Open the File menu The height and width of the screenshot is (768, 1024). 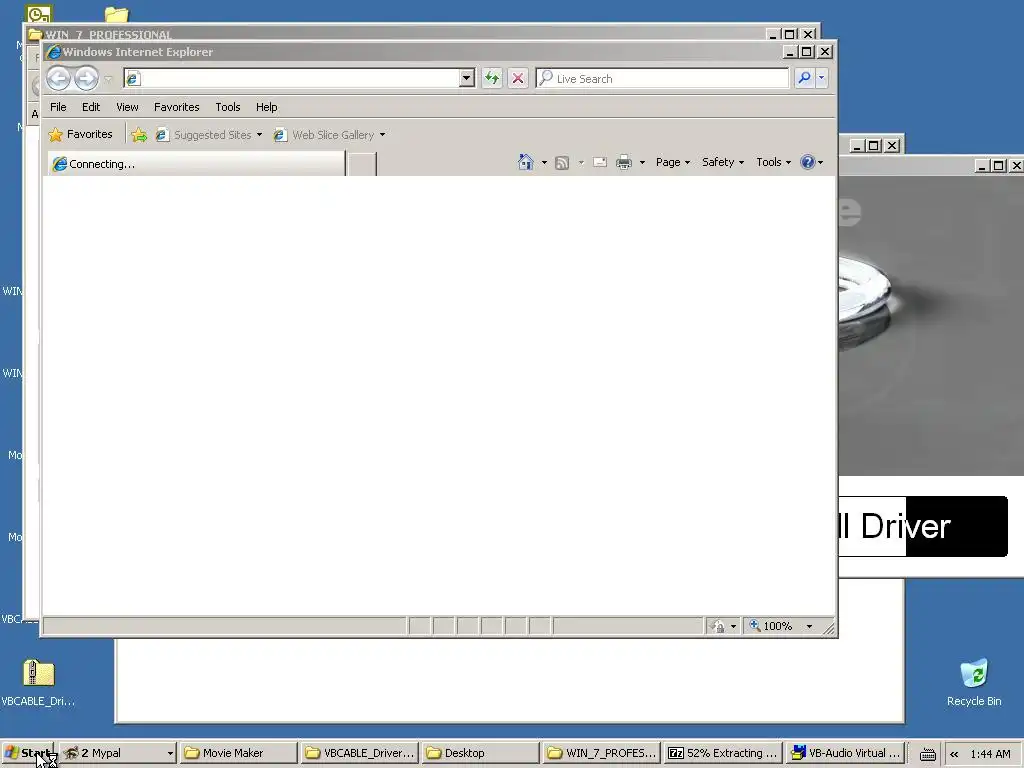58,107
